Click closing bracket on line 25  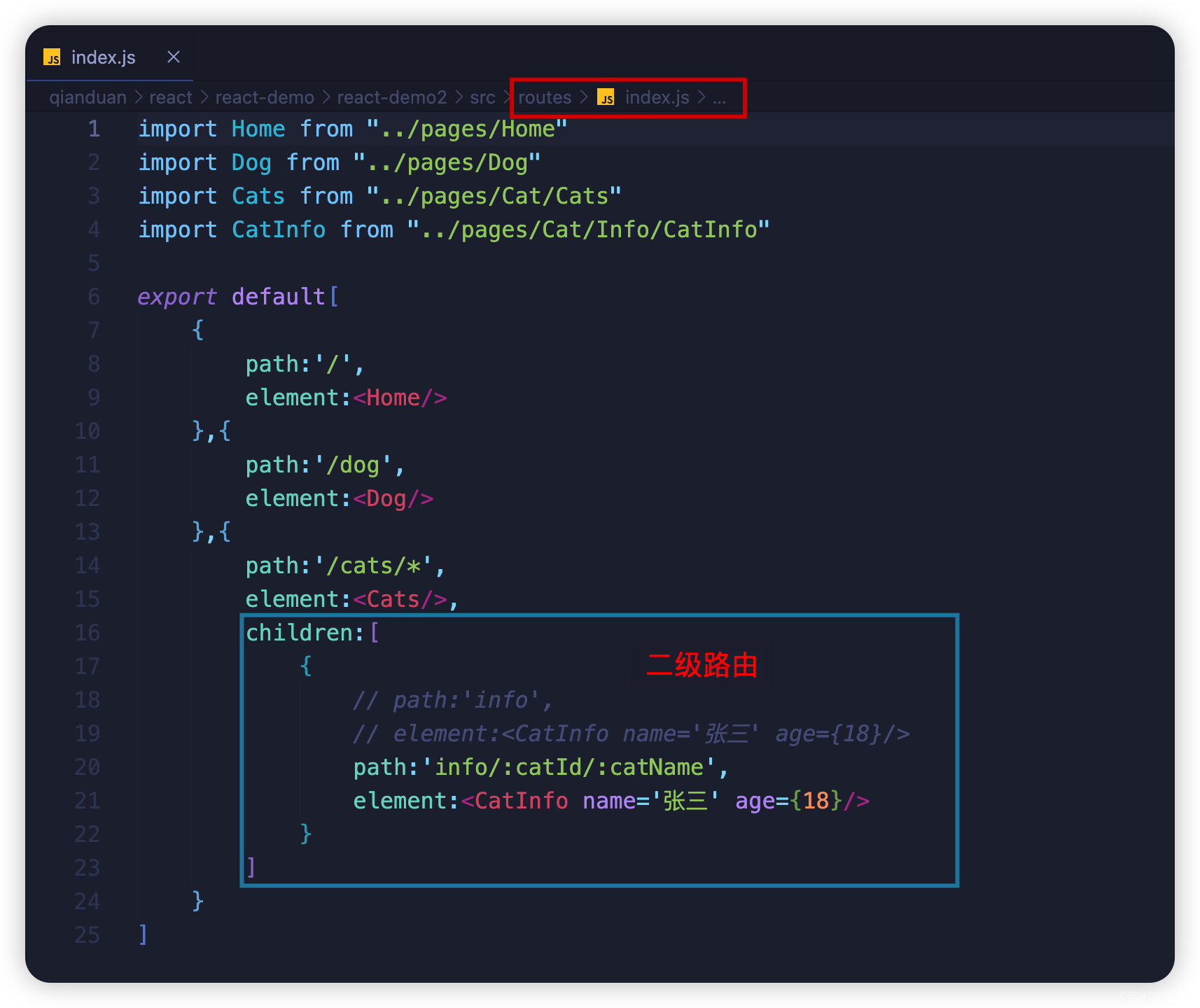(144, 935)
